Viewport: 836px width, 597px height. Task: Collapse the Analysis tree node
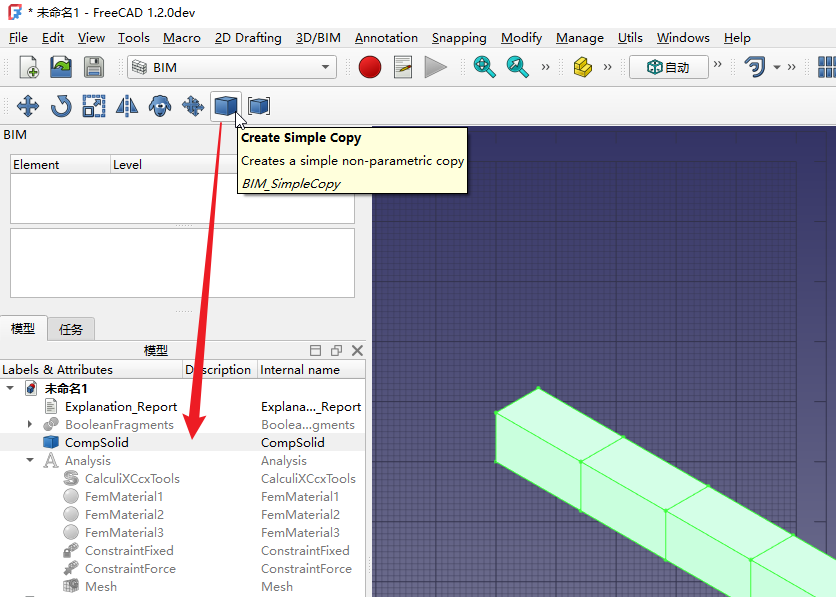point(30,461)
